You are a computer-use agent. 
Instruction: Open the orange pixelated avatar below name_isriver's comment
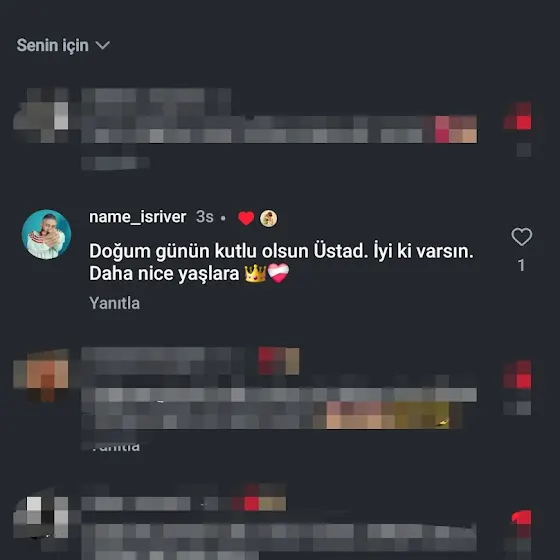pyautogui.click(x=41, y=375)
